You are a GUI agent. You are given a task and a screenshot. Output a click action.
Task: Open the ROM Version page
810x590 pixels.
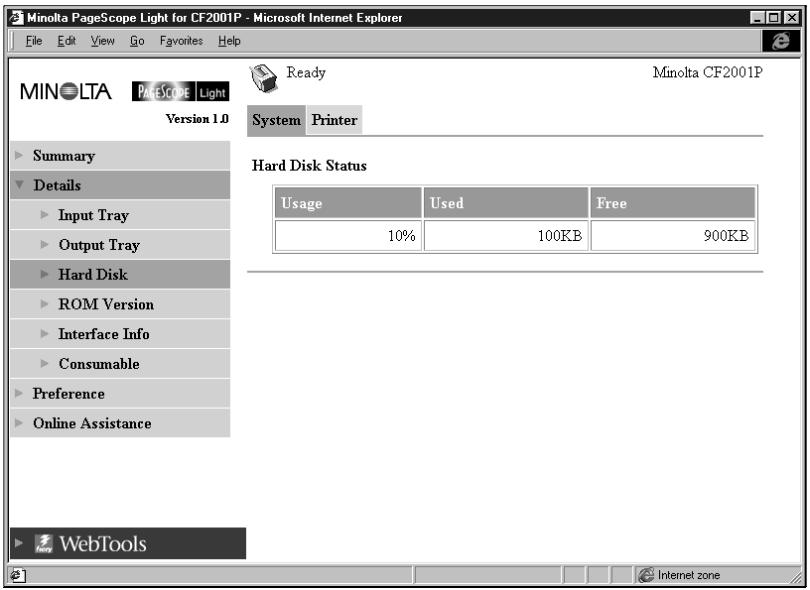[x=120, y=304]
